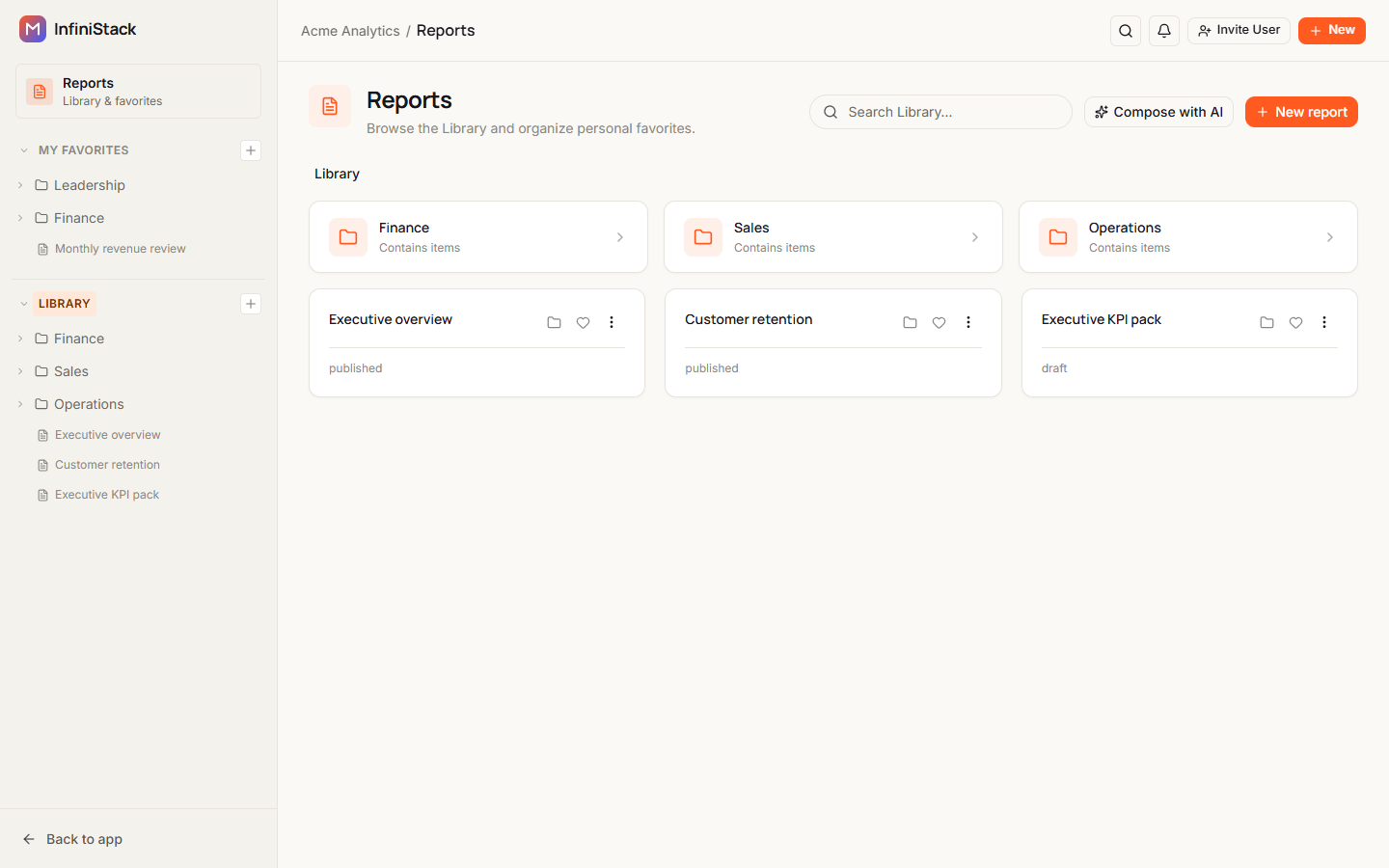
Task: Click the MY FAVORITES section label
Action: point(84,150)
